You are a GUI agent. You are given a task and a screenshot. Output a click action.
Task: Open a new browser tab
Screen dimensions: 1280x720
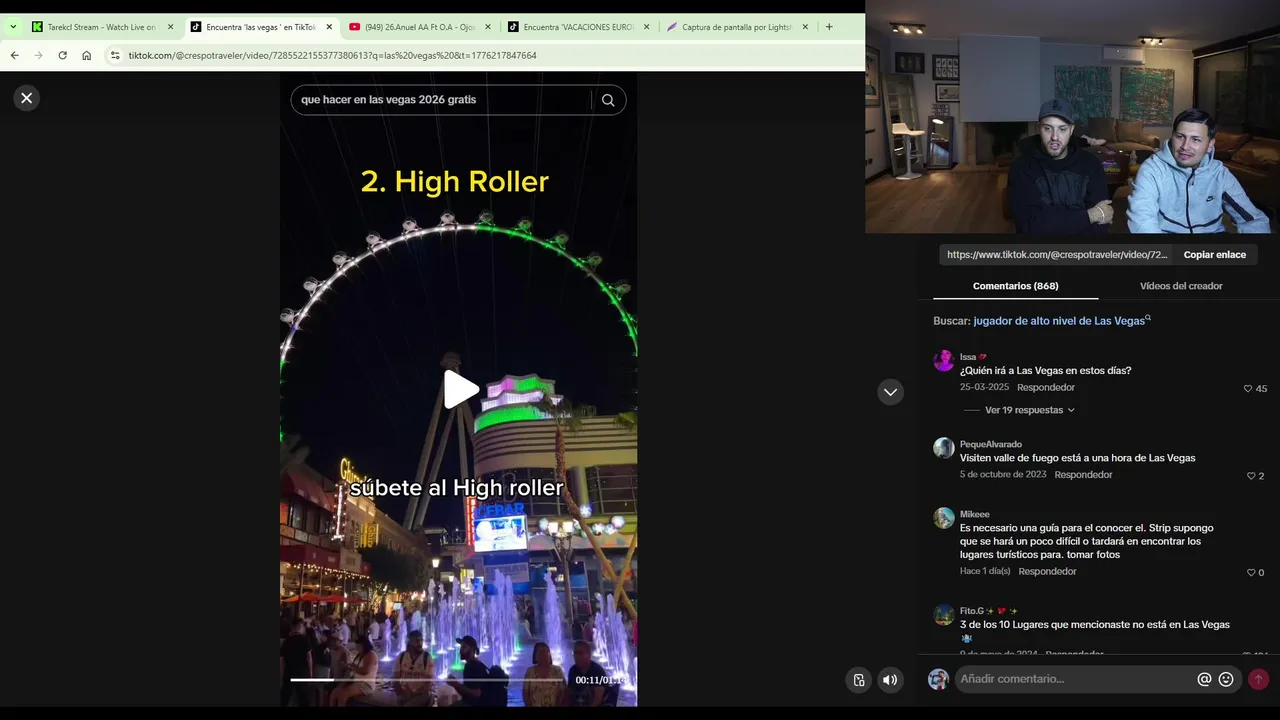[x=829, y=27]
